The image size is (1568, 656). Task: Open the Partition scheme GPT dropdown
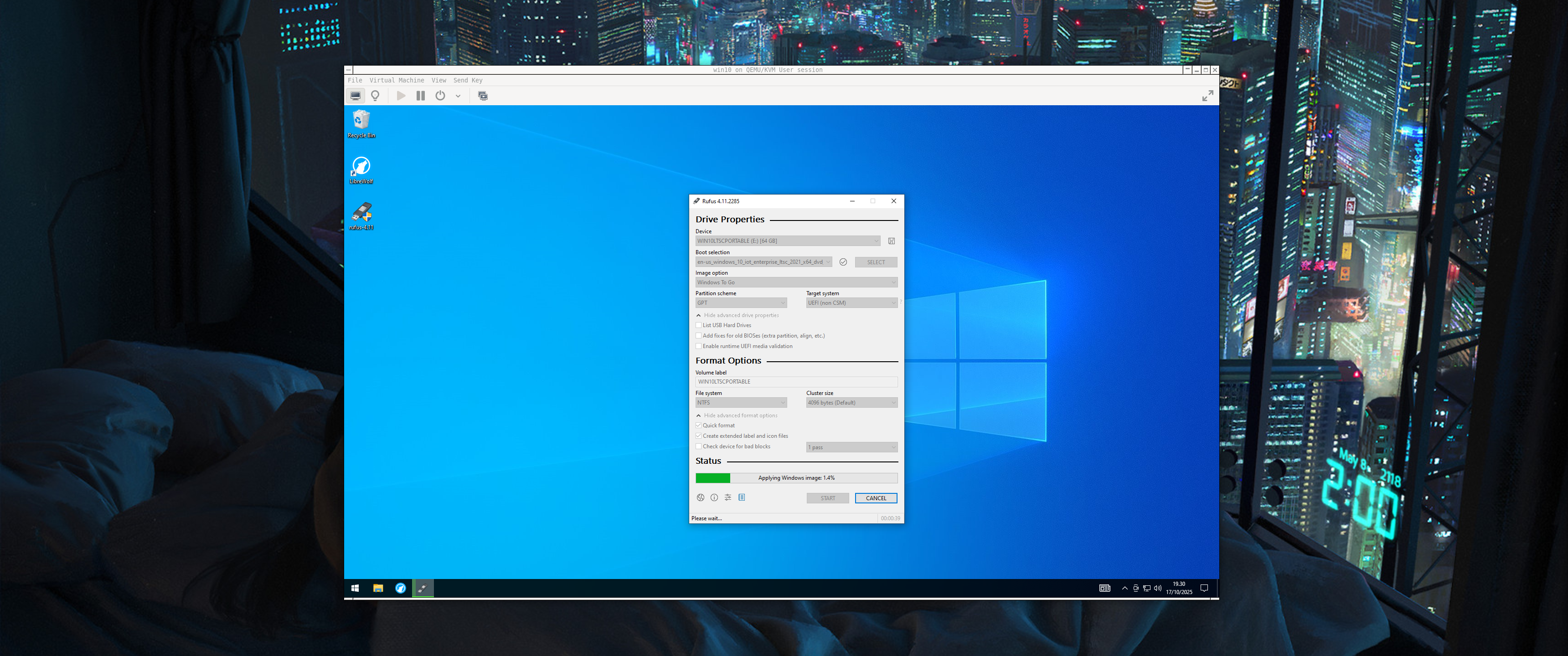pos(741,302)
